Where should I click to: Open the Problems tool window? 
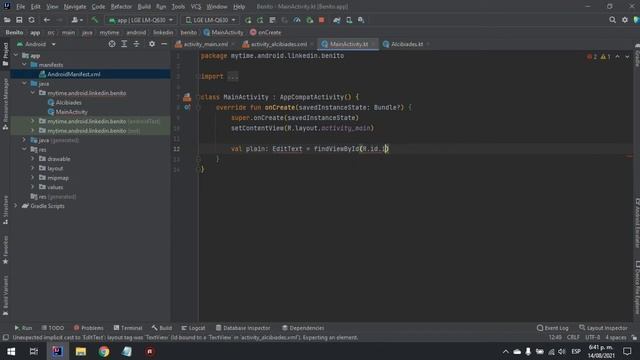coord(89,328)
